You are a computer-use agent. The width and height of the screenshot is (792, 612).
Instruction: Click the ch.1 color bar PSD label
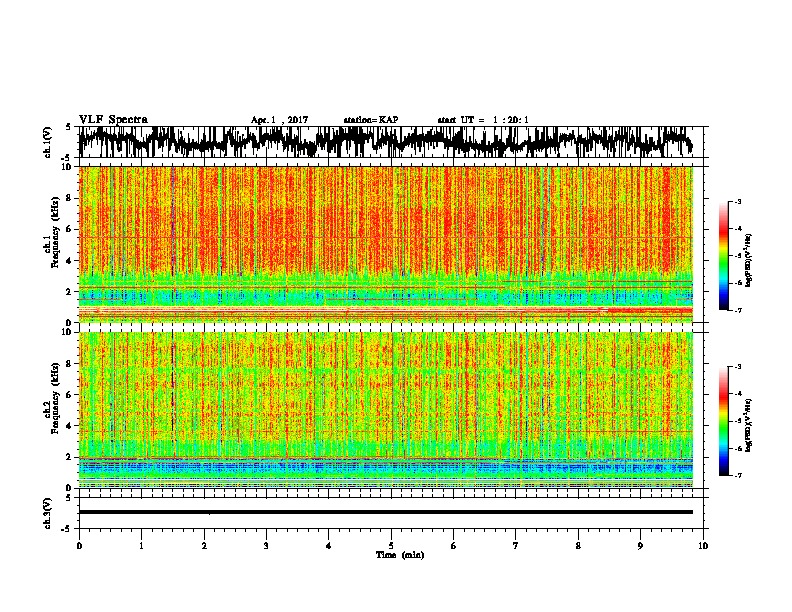coord(749,260)
